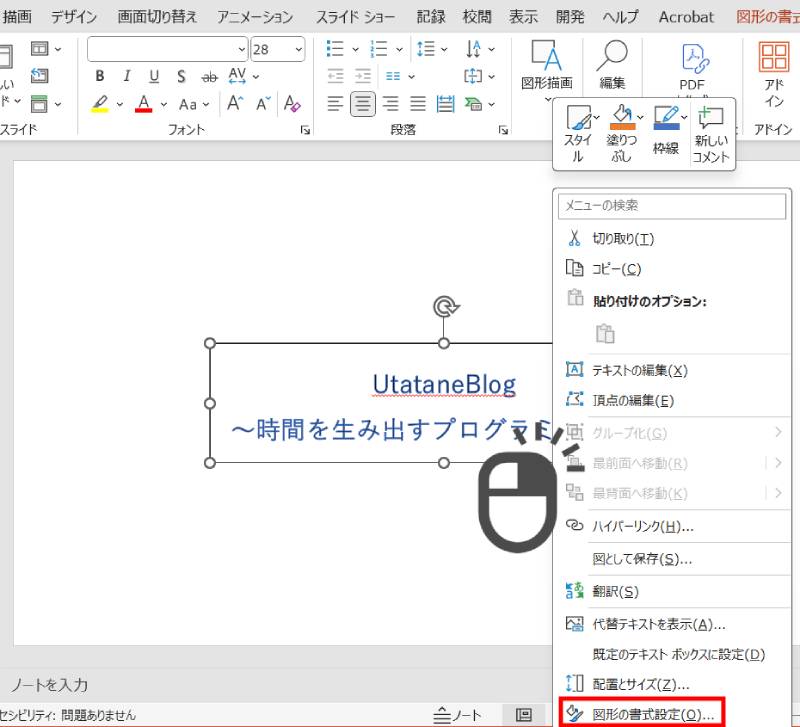Toggle italic text formatting

pyautogui.click(x=126, y=77)
